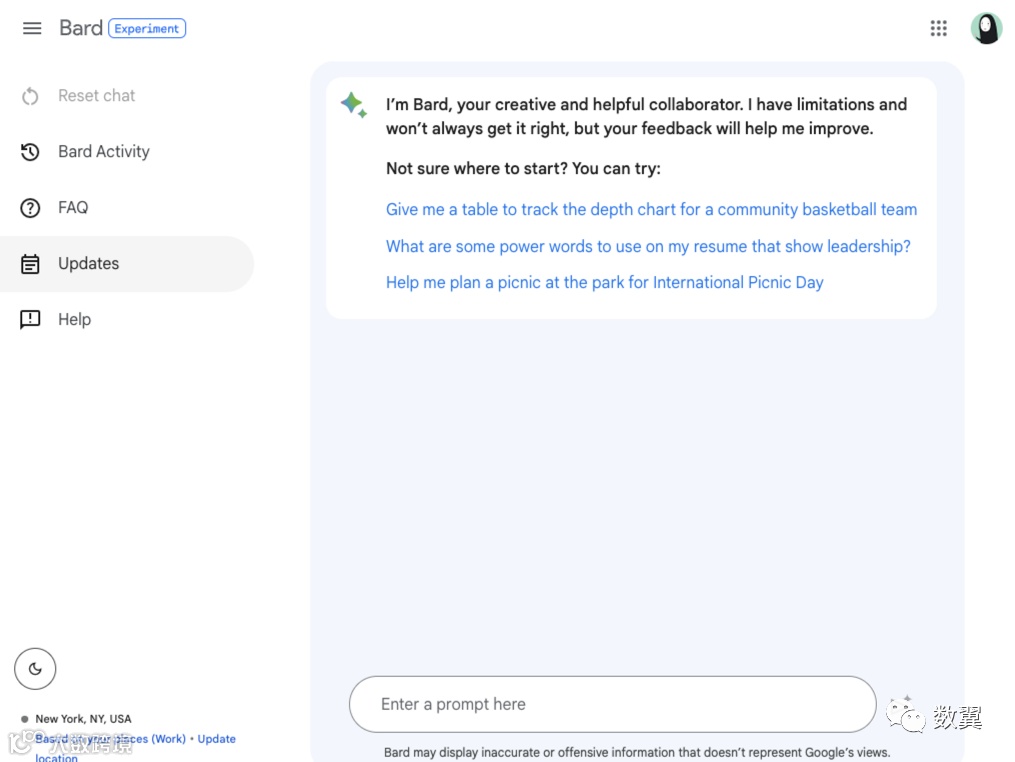Open the FAQ sidebar item

pos(73,208)
